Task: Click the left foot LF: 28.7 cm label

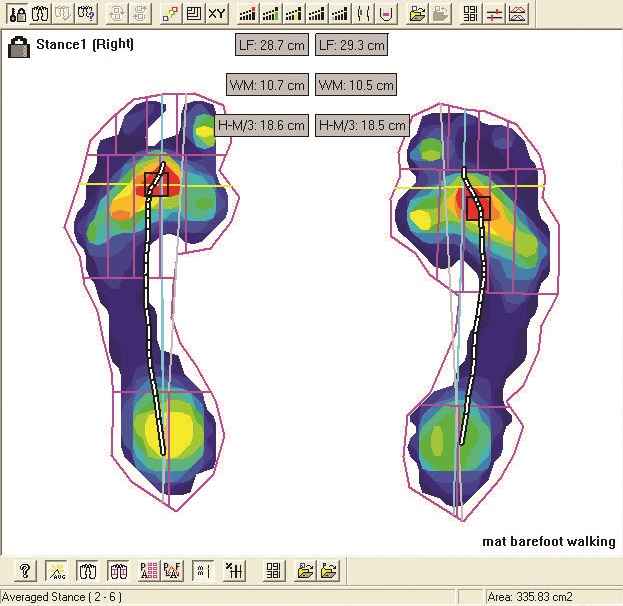Action: (271, 46)
